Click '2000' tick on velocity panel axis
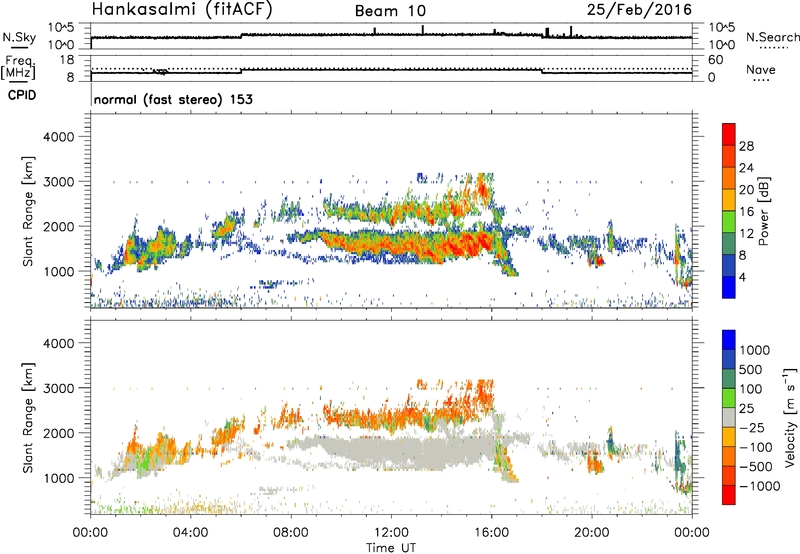This screenshot has height=554, width=800. (58, 433)
